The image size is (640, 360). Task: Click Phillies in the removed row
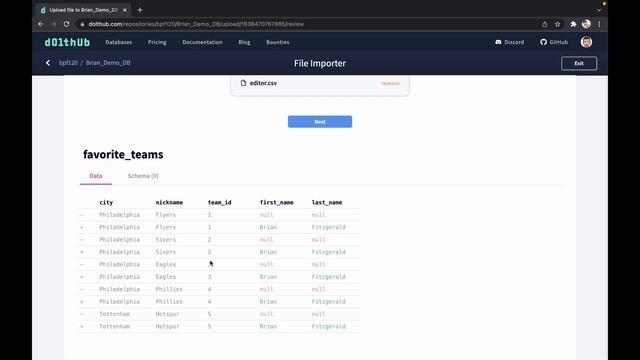[x=169, y=289]
